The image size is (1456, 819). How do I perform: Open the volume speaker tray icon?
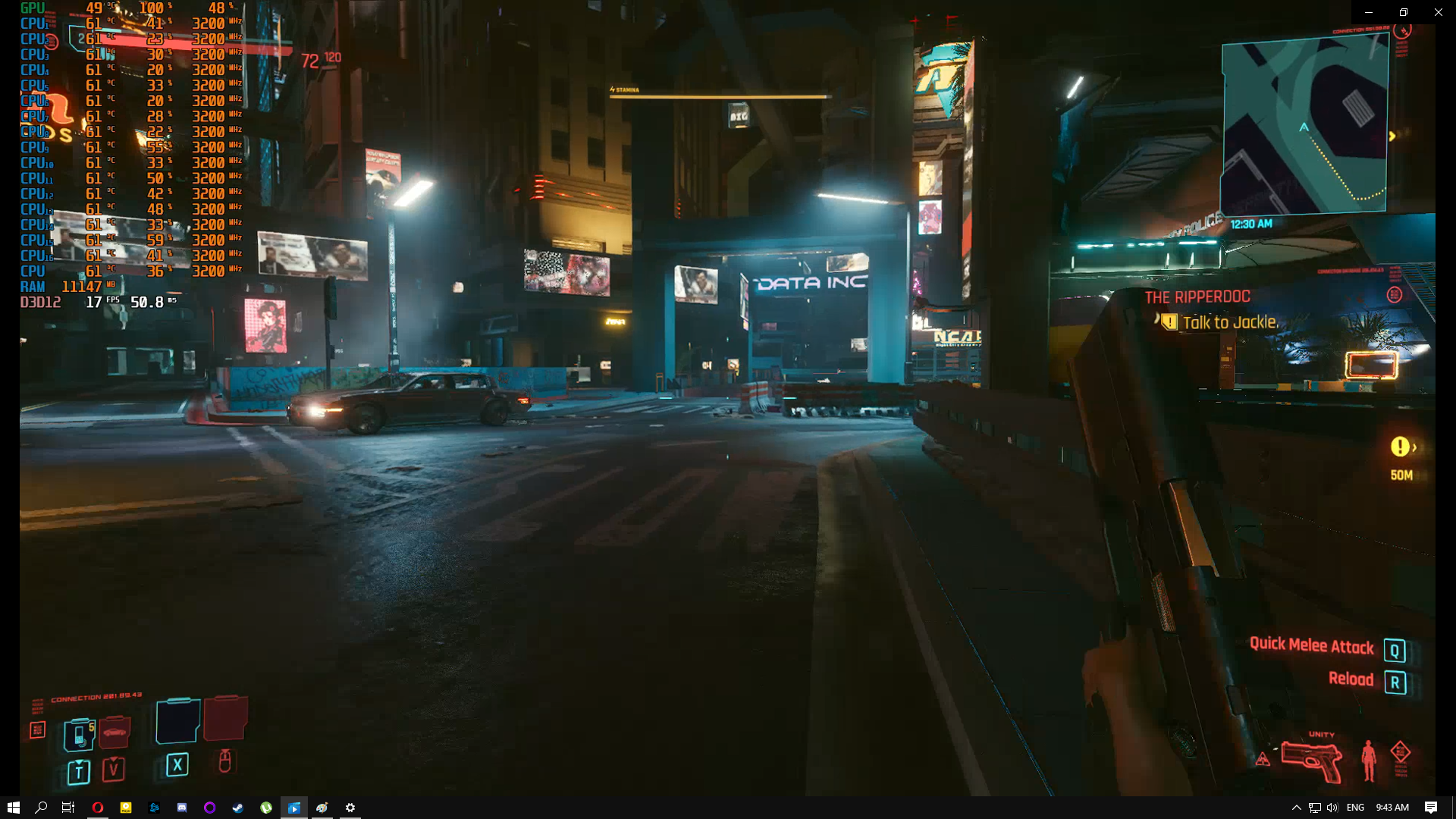pyautogui.click(x=1332, y=808)
